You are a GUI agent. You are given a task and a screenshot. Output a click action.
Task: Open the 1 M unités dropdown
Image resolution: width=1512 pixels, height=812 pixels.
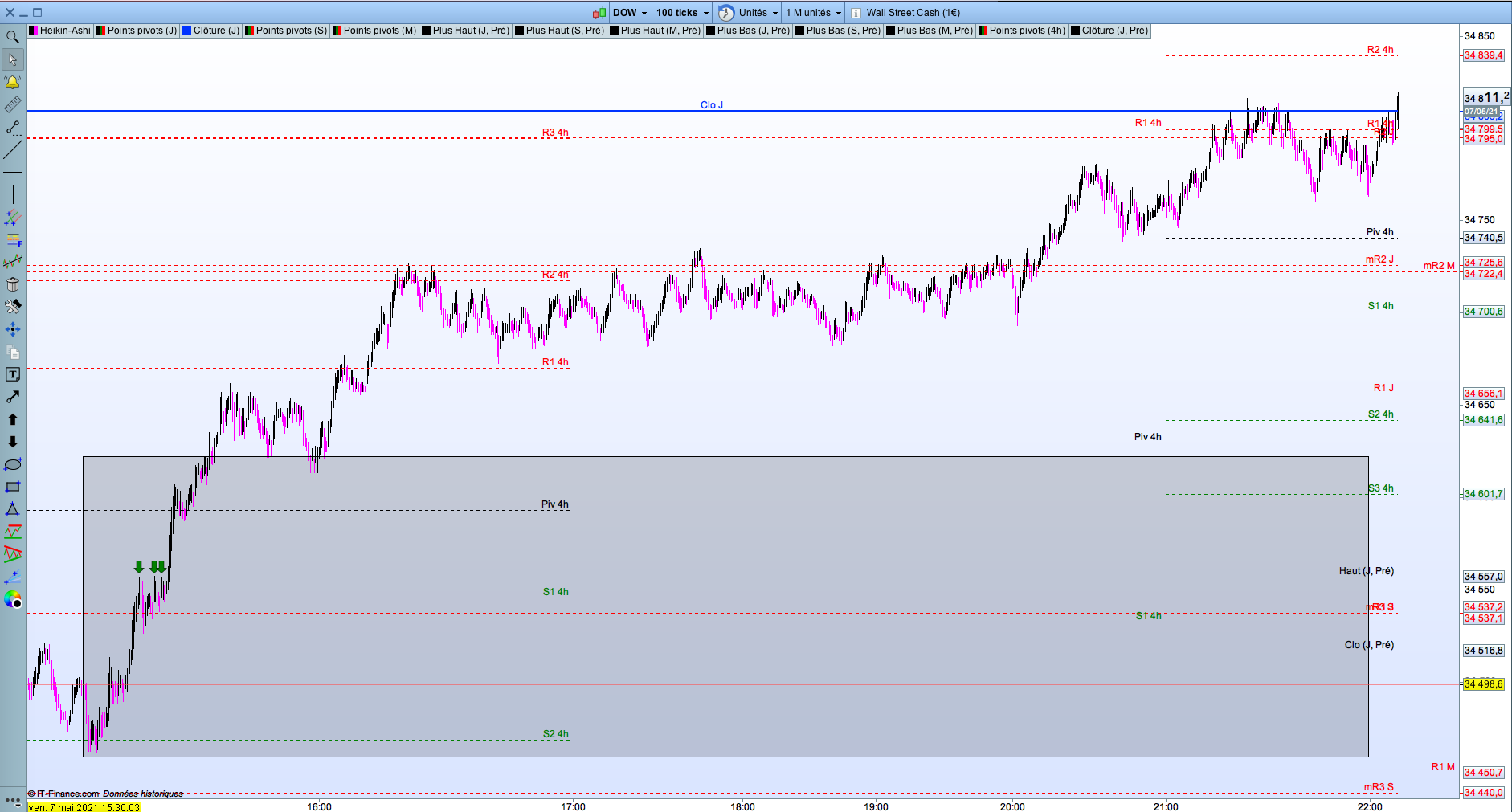[813, 13]
